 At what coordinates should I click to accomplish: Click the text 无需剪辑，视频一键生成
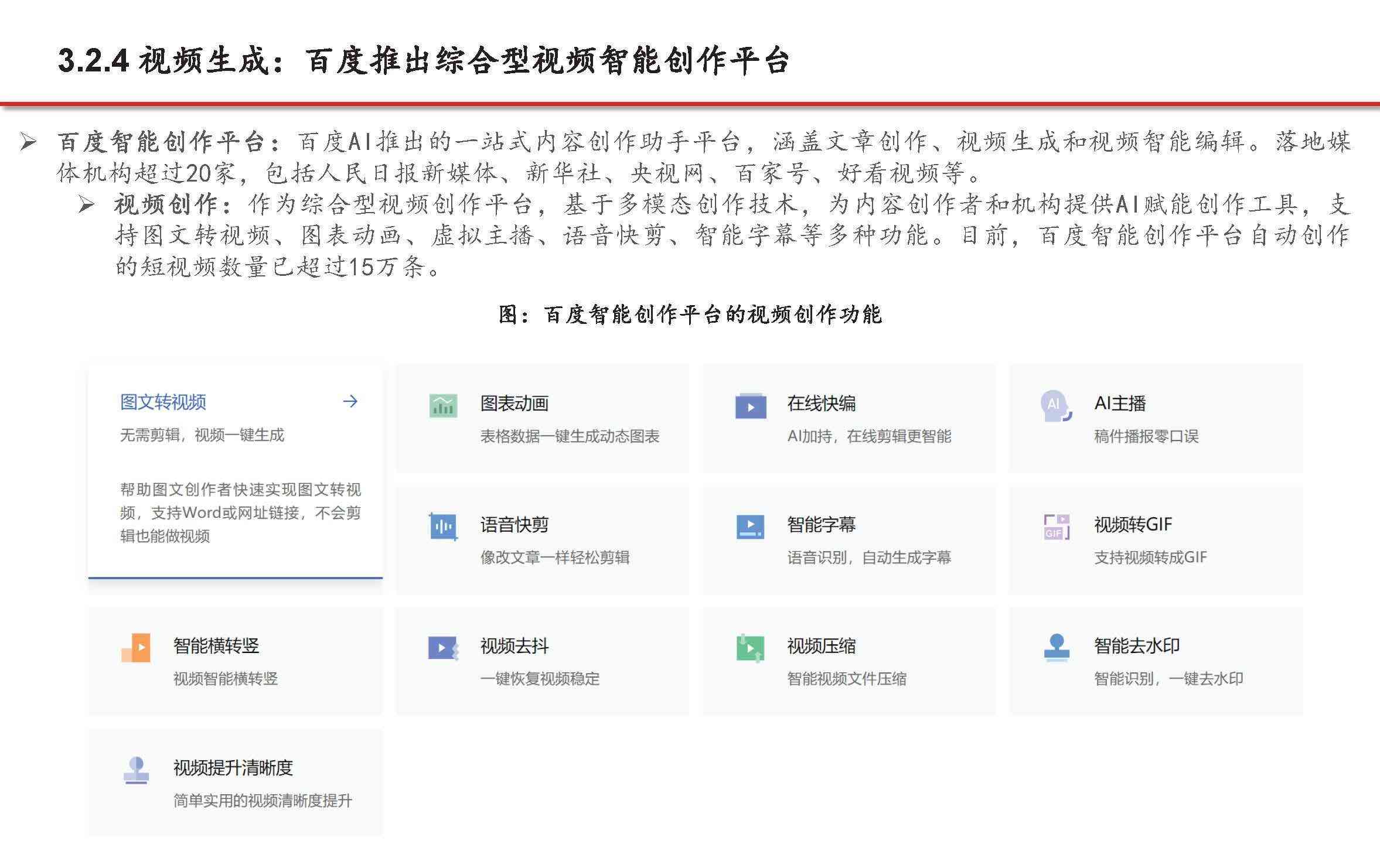point(202,435)
